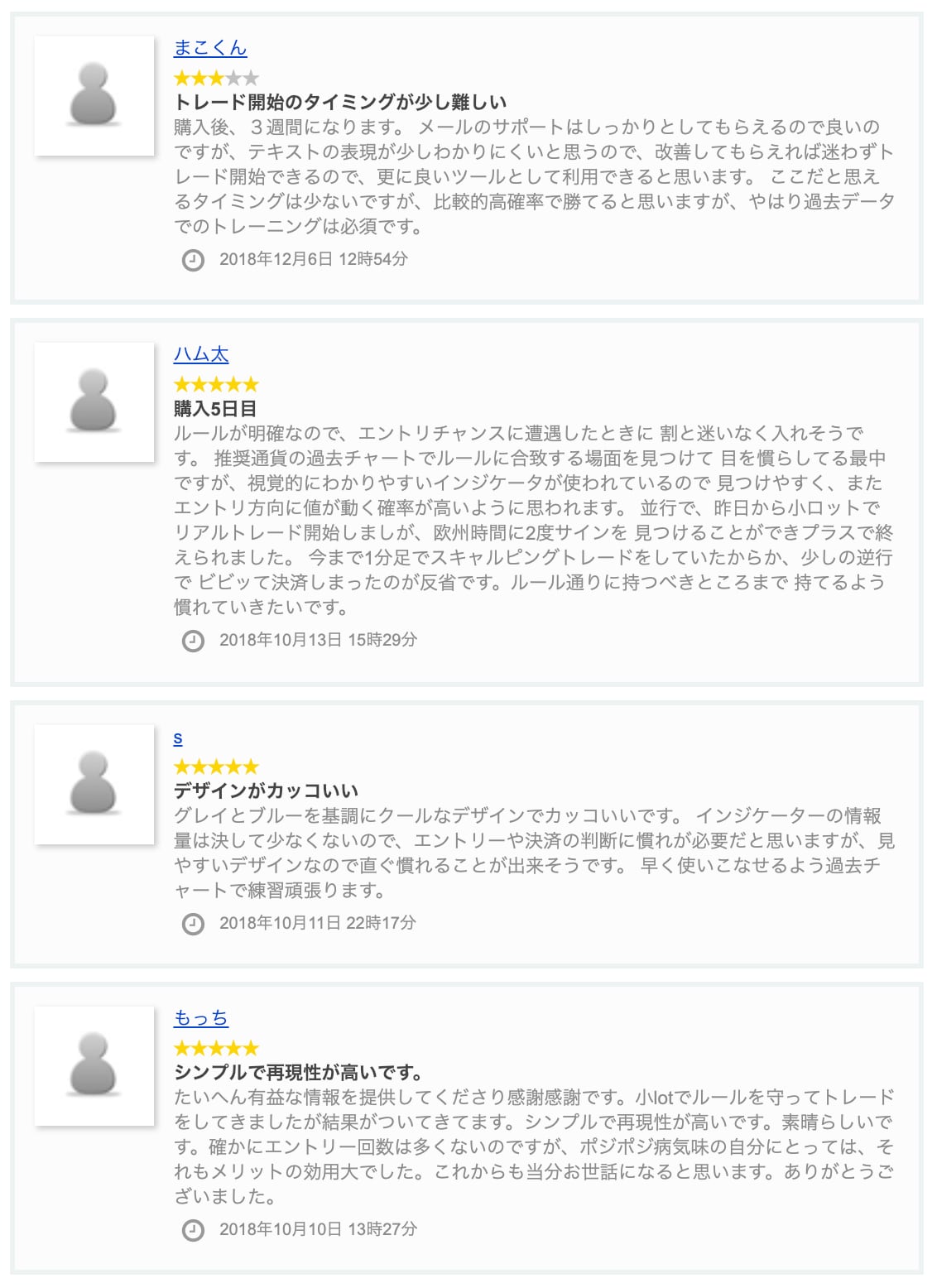Click the clock icon beside 2018年10月13日
Screen dimensions: 937x1288
(x=193, y=641)
